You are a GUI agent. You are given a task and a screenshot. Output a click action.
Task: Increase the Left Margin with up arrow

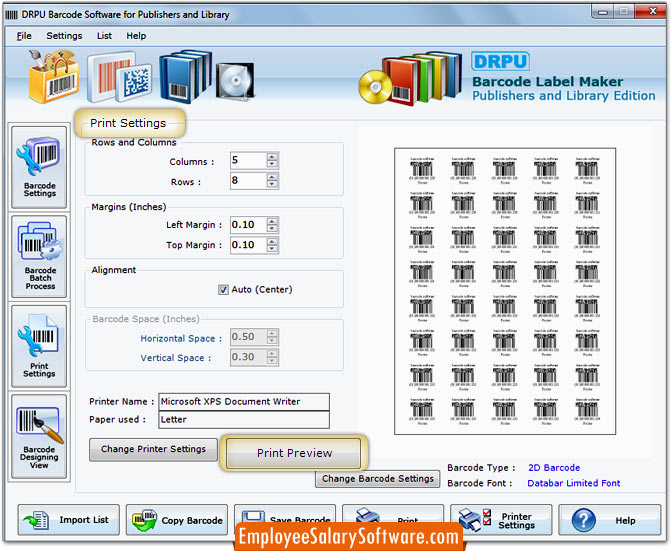click(272, 222)
